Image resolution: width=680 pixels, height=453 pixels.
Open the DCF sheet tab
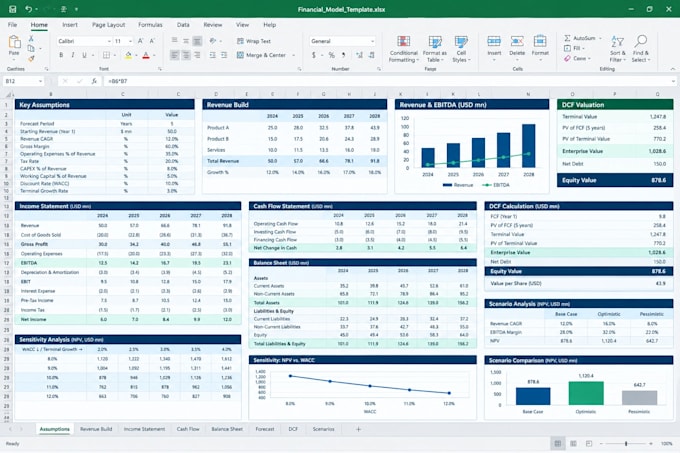tap(293, 429)
